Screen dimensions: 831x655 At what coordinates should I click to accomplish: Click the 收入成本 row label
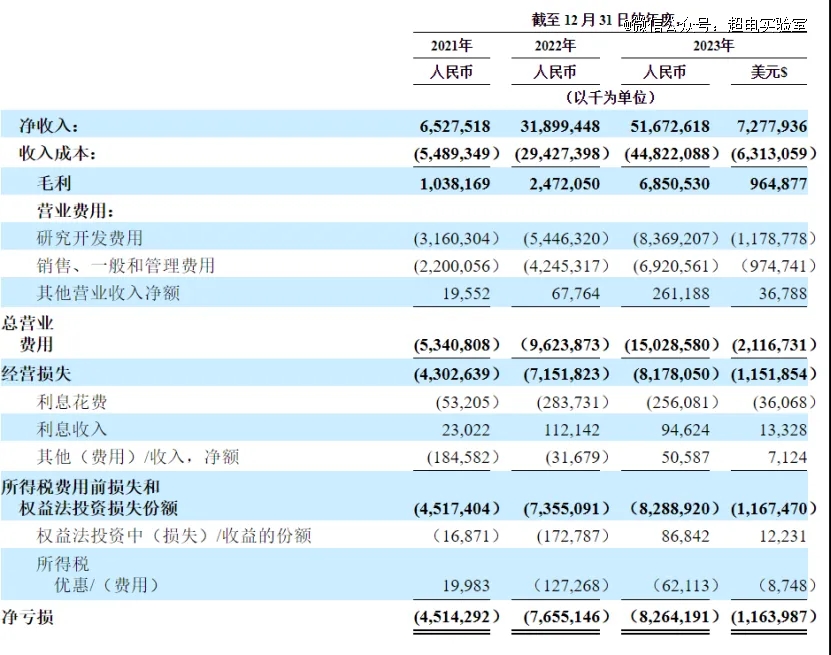[x=59, y=154]
